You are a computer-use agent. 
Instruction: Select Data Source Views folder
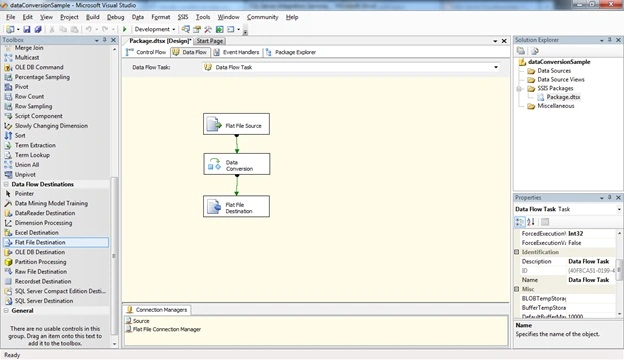(x=556, y=80)
